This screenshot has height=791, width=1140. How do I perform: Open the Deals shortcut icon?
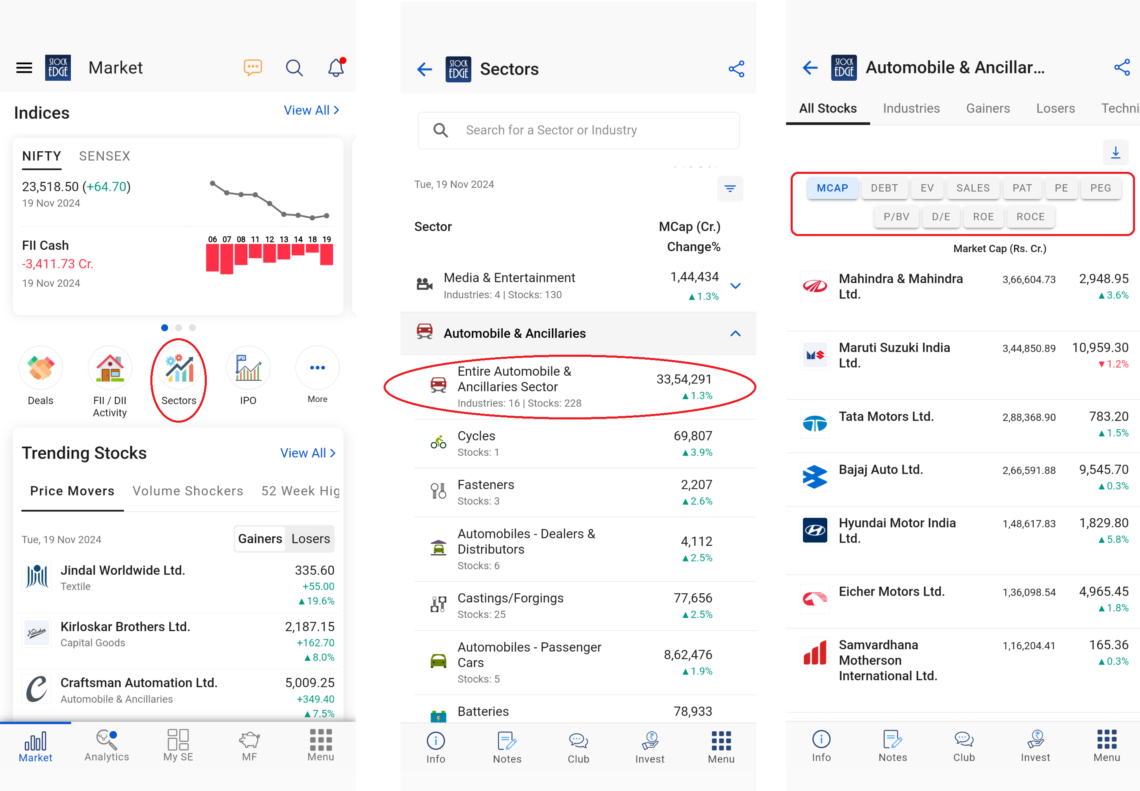pyautogui.click(x=41, y=370)
